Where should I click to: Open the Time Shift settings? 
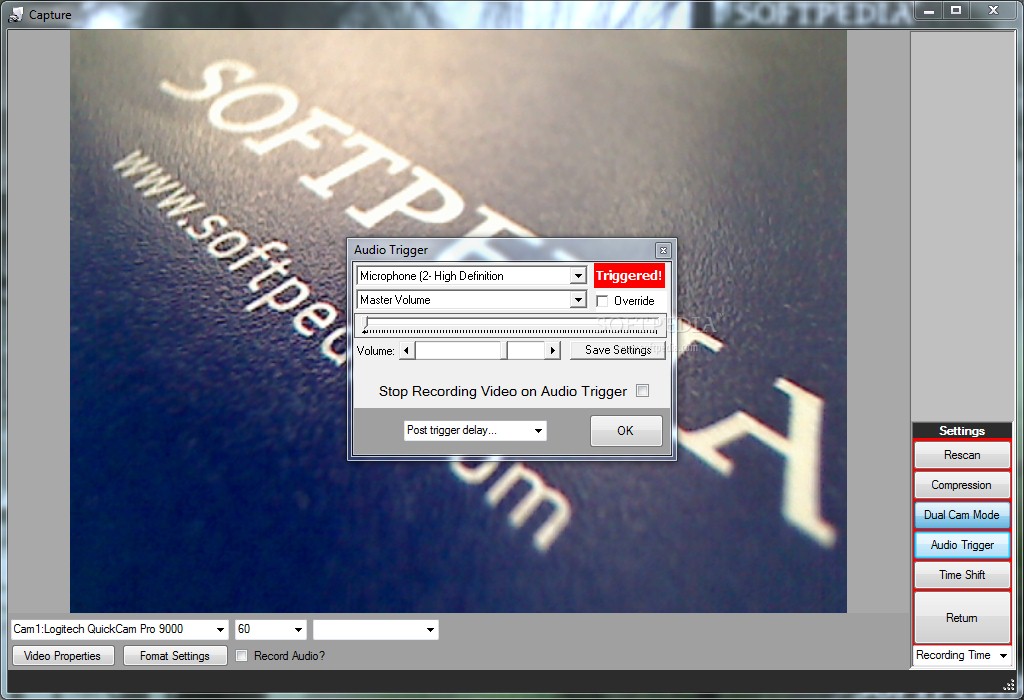(961, 575)
